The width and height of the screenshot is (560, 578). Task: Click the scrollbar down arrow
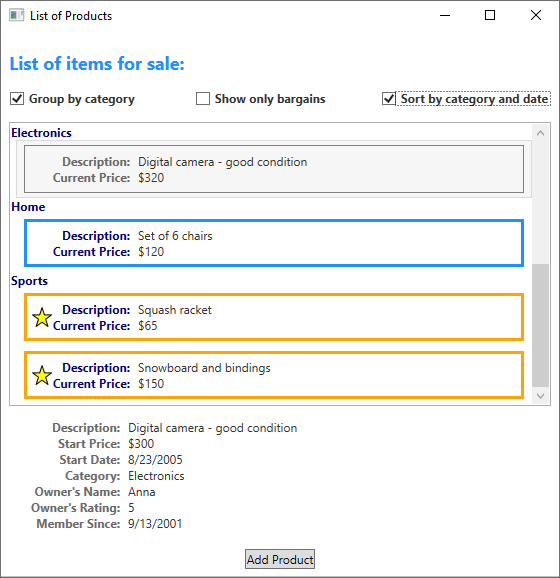(540, 396)
